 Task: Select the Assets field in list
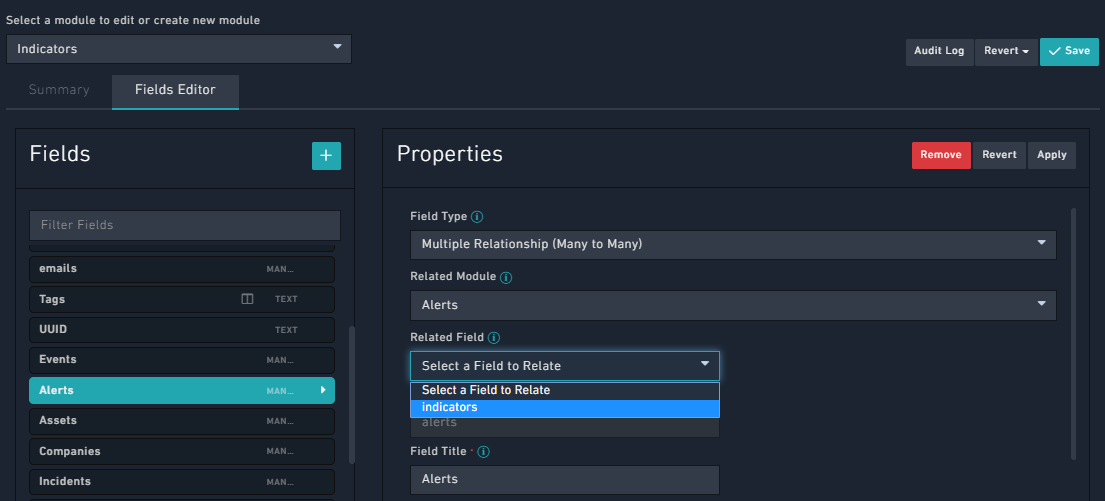pos(182,421)
